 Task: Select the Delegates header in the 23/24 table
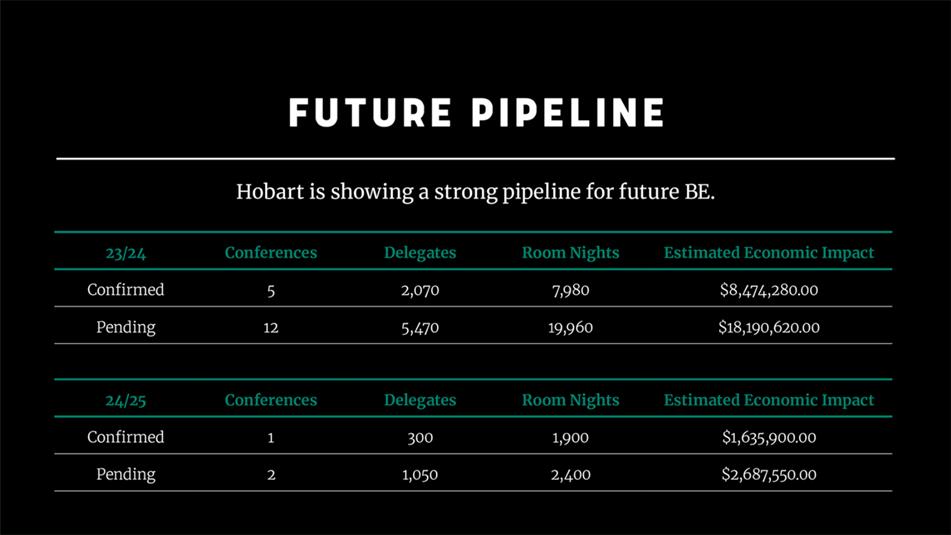[420, 253]
